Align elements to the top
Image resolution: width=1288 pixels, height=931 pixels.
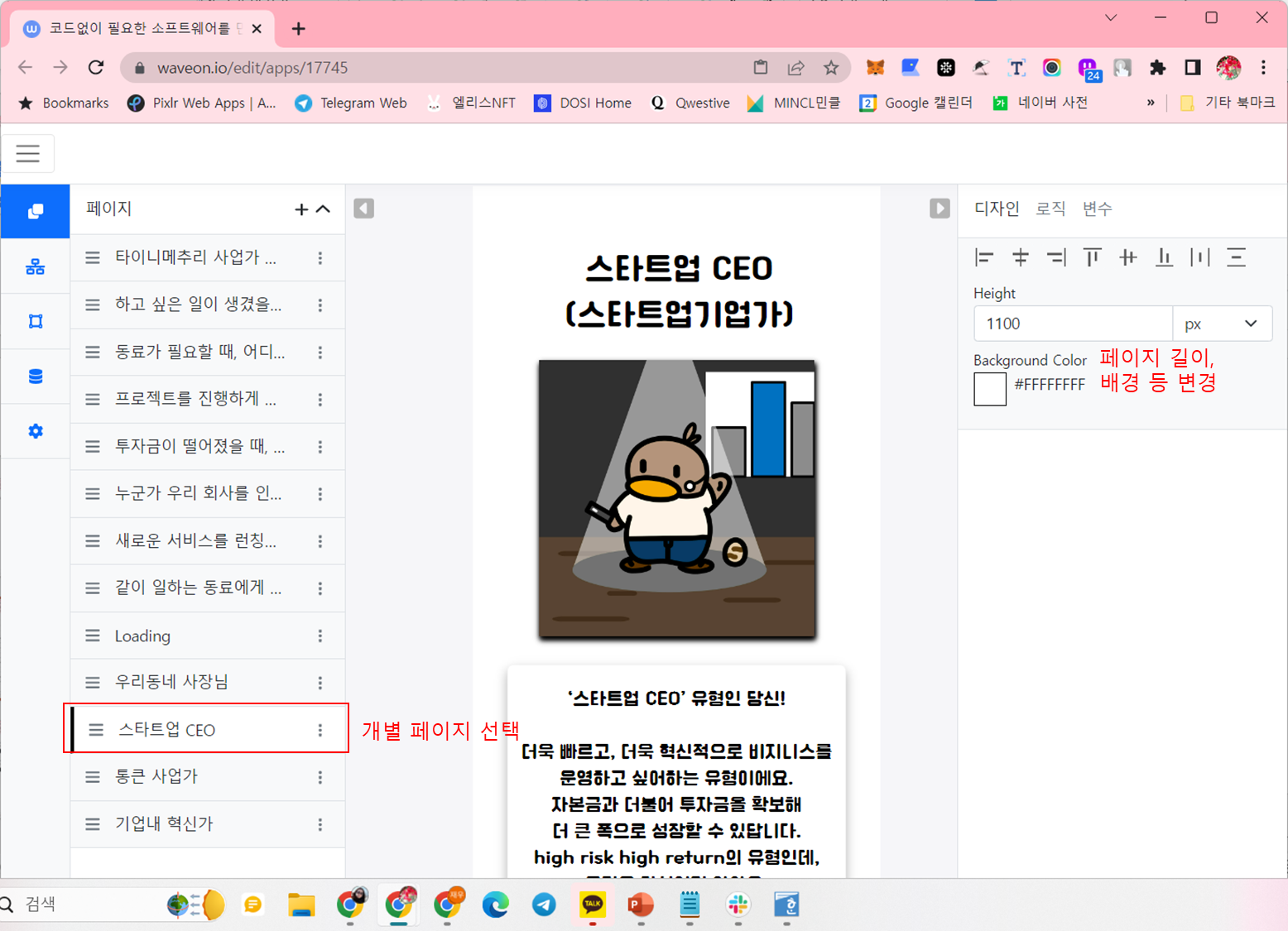(x=1093, y=257)
